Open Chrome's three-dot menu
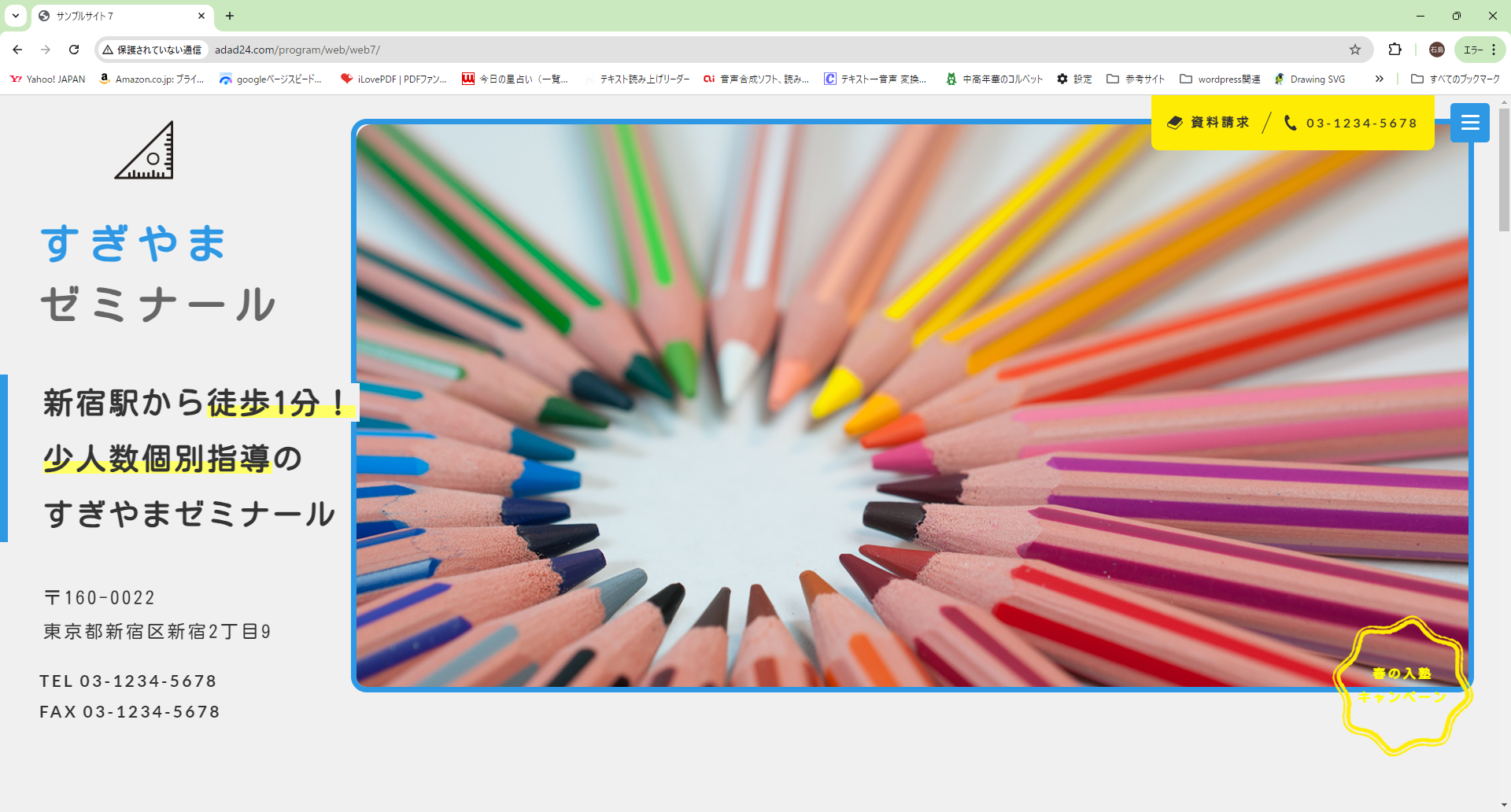Screen dimensions: 1511x812 click(x=1494, y=50)
